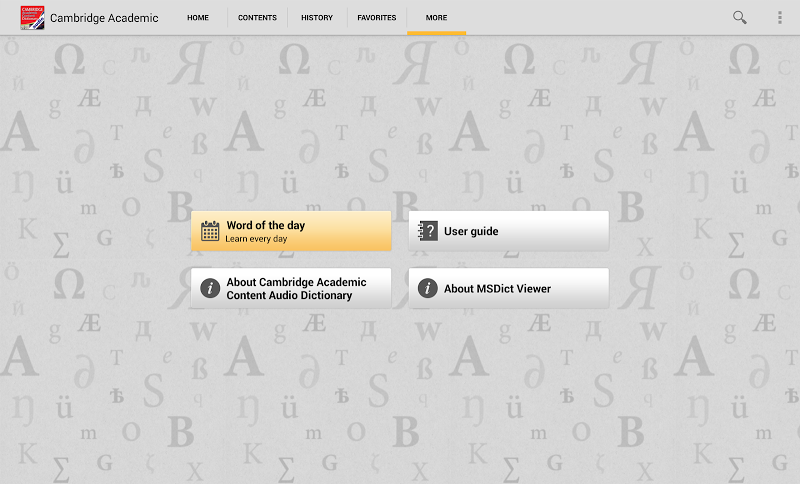Click the calendar icon on Word of the day

click(210, 231)
